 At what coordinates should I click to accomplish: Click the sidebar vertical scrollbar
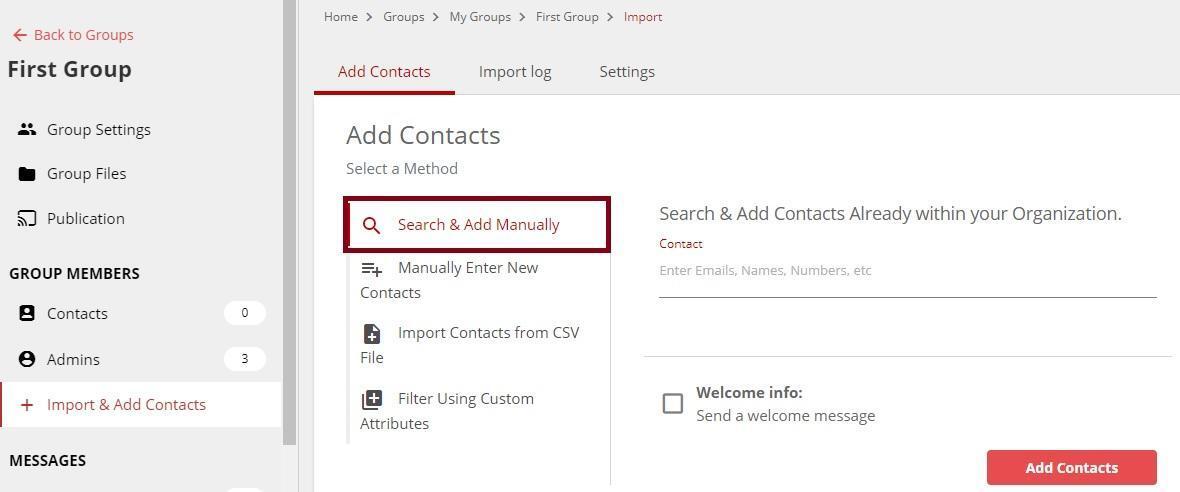point(290,223)
